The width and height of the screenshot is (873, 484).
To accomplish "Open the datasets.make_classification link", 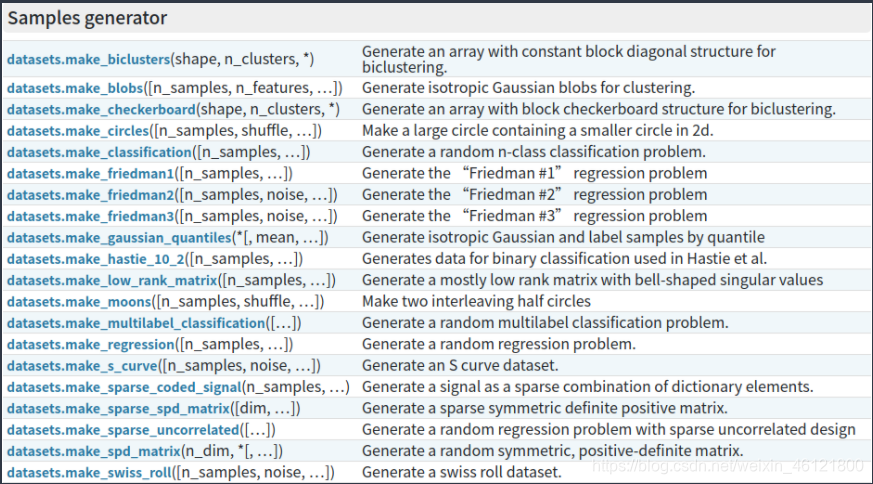I will (x=98, y=152).
